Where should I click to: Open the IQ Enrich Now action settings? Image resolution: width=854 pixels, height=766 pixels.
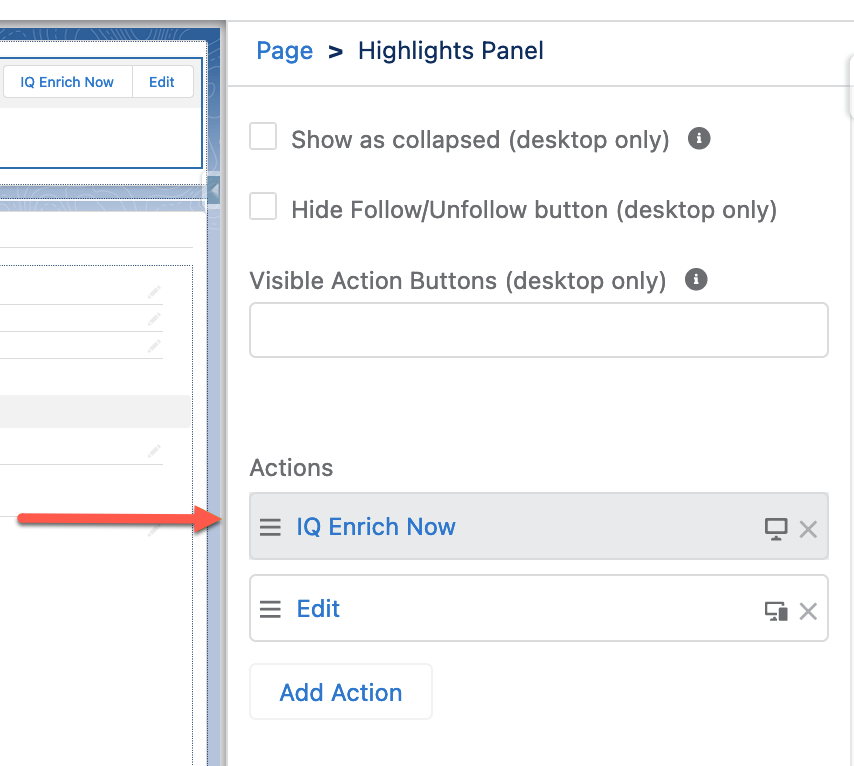(x=376, y=528)
